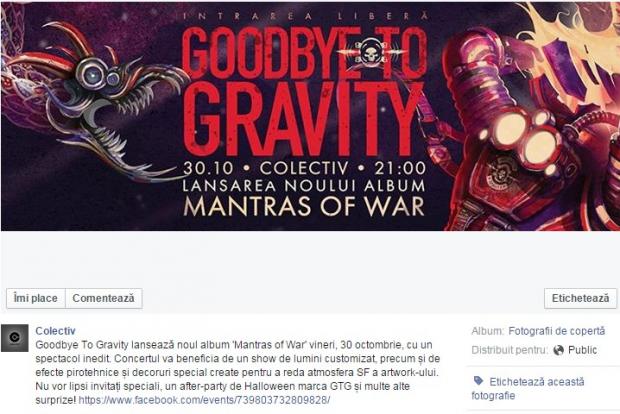Click the Distribuit pentru label
Viewport: 620px width, 414px height.
[509, 350]
